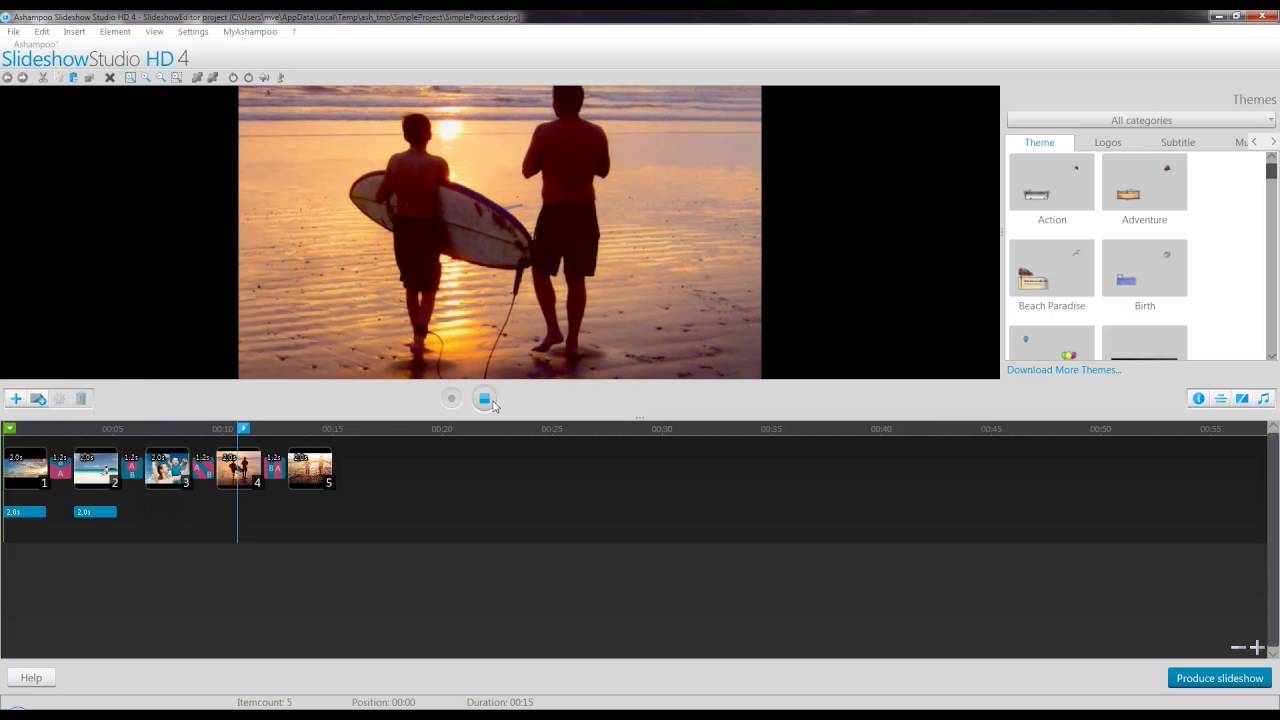The image size is (1280, 720).
Task: Click the Delete (X) icon in the toolbar
Action: [x=110, y=77]
